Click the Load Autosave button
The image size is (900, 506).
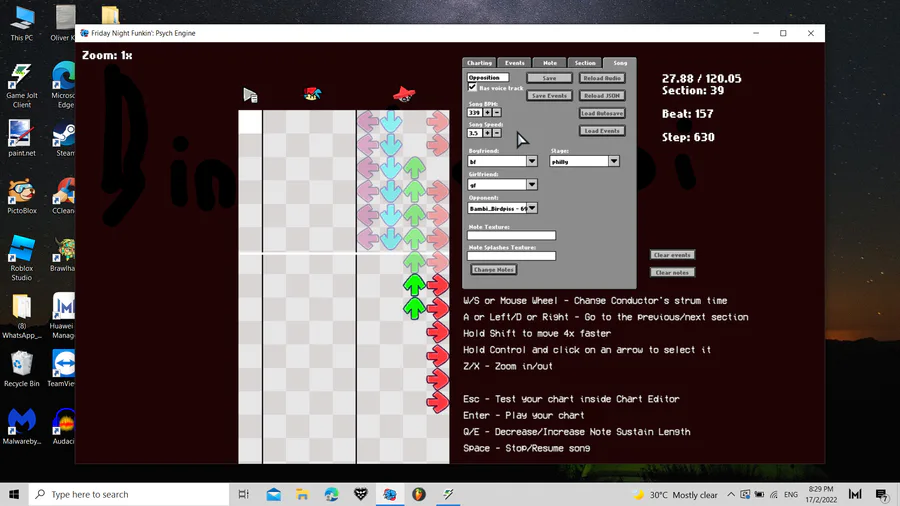click(x=602, y=114)
